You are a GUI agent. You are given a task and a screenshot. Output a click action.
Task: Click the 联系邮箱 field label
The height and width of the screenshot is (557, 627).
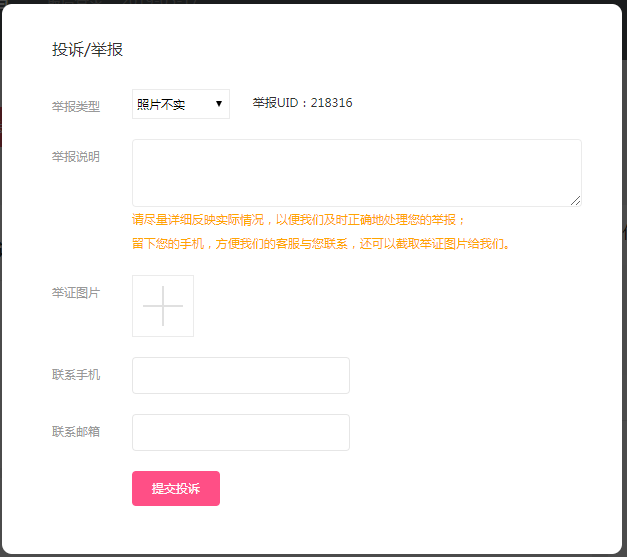click(x=76, y=432)
